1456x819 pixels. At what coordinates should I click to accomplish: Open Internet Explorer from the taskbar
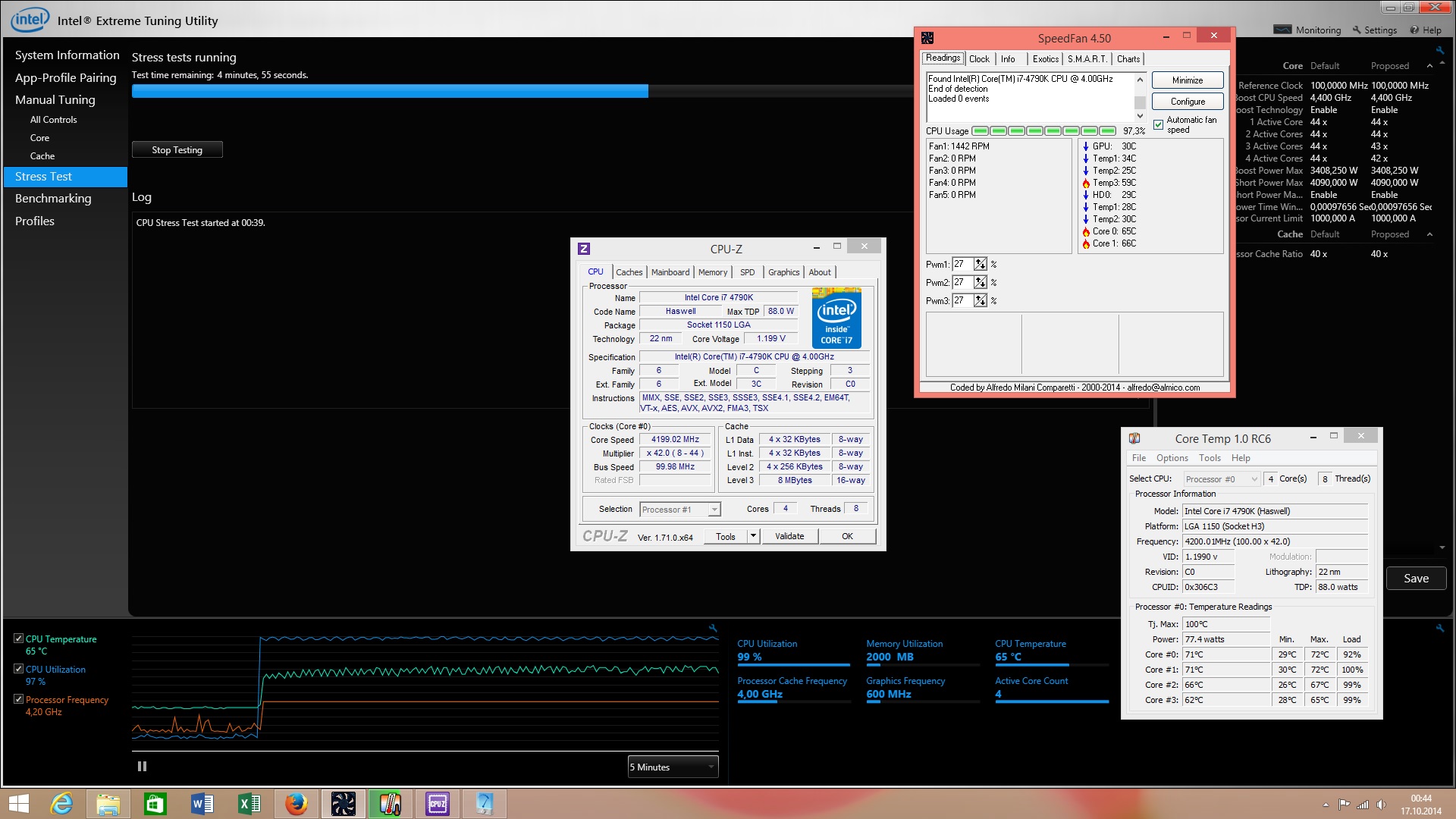tap(61, 804)
